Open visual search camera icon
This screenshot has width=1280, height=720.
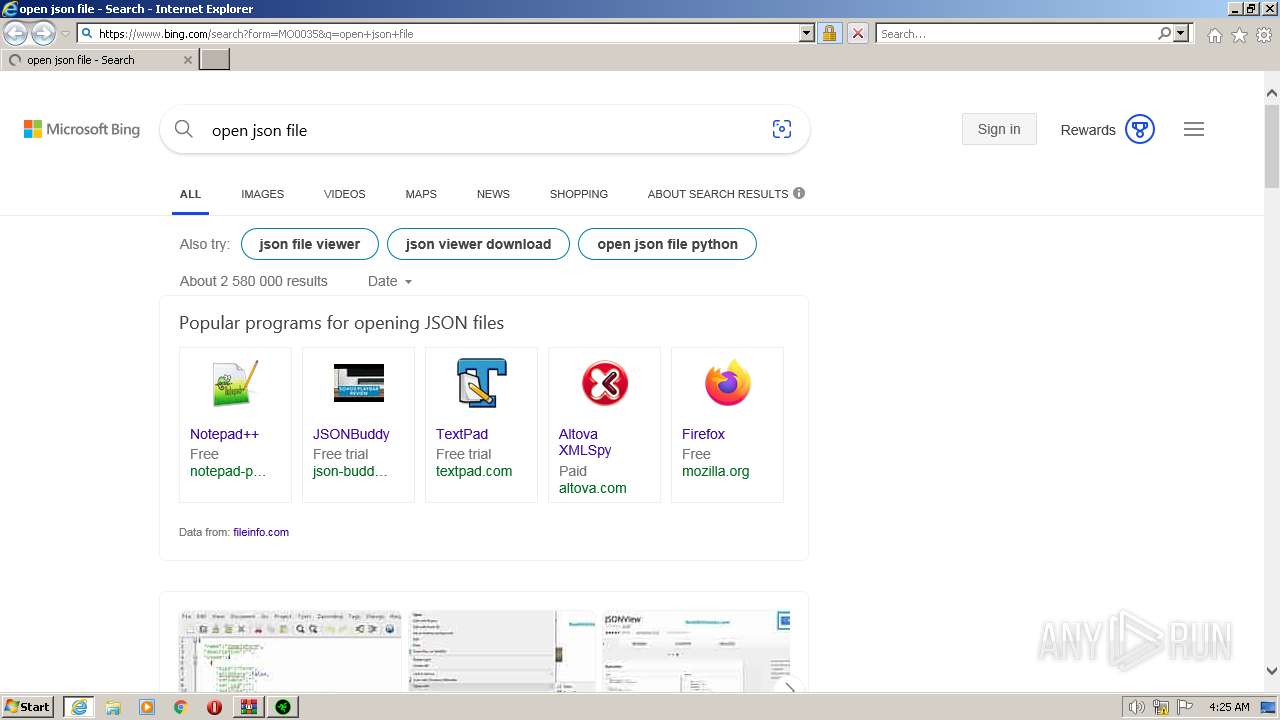point(782,129)
